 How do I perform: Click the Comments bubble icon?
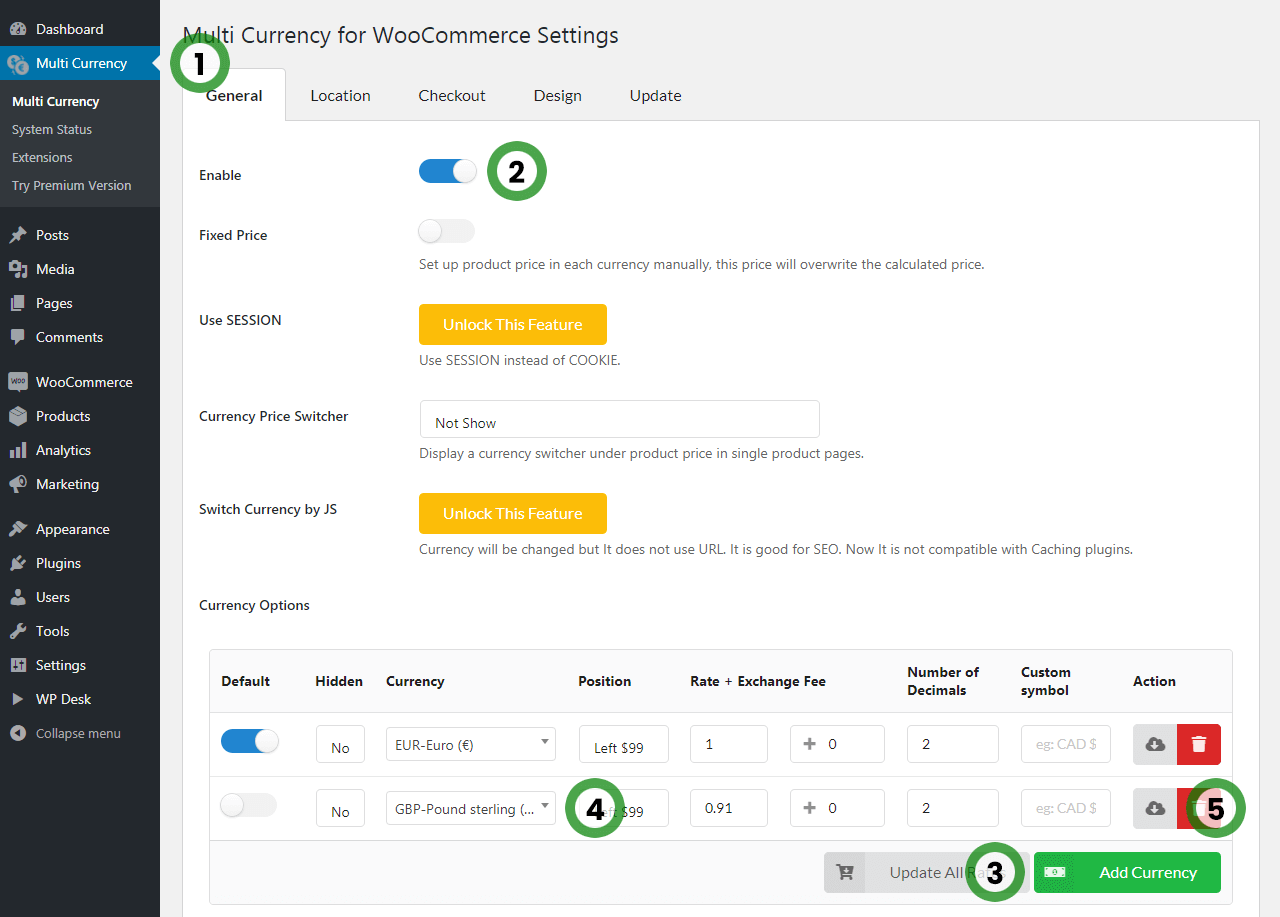pos(18,337)
